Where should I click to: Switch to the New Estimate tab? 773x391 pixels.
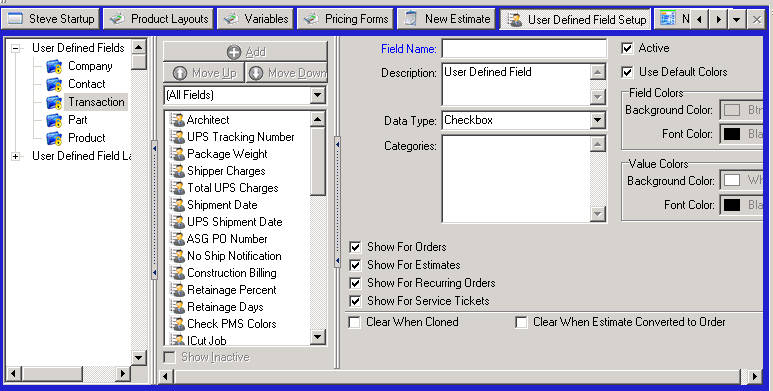(446, 19)
